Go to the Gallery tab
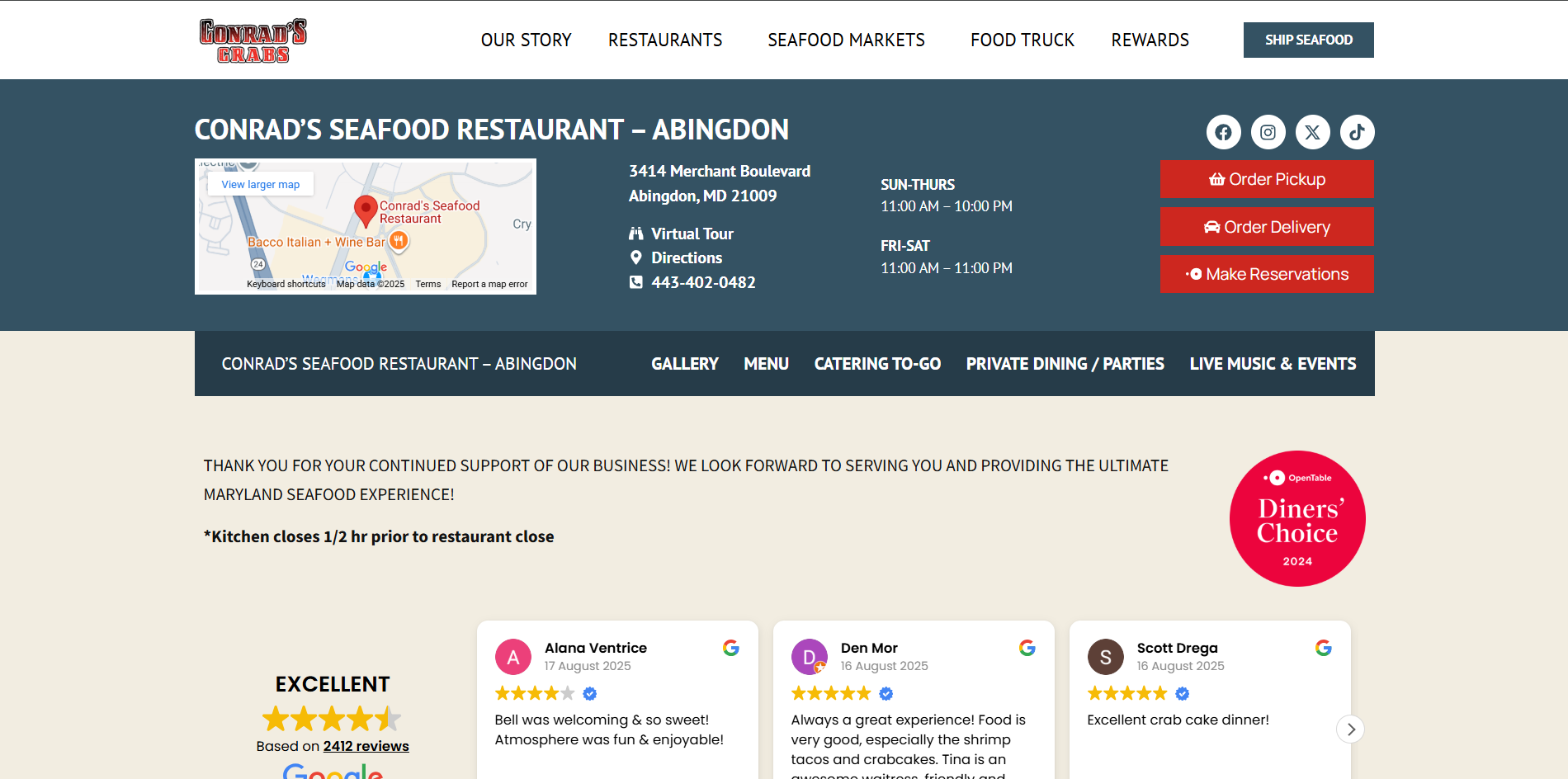The width and height of the screenshot is (1568, 779). point(684,364)
